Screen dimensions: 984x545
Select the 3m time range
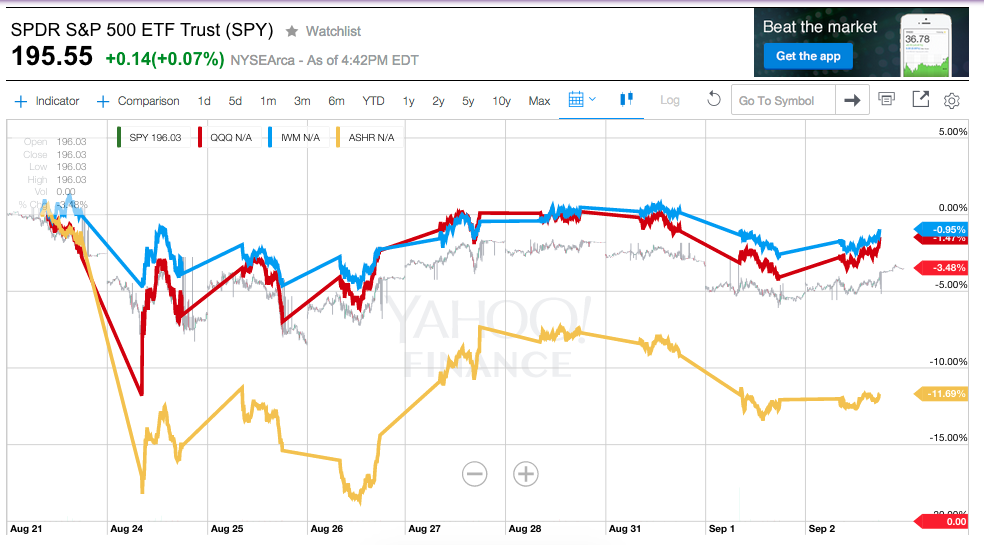[x=302, y=101]
